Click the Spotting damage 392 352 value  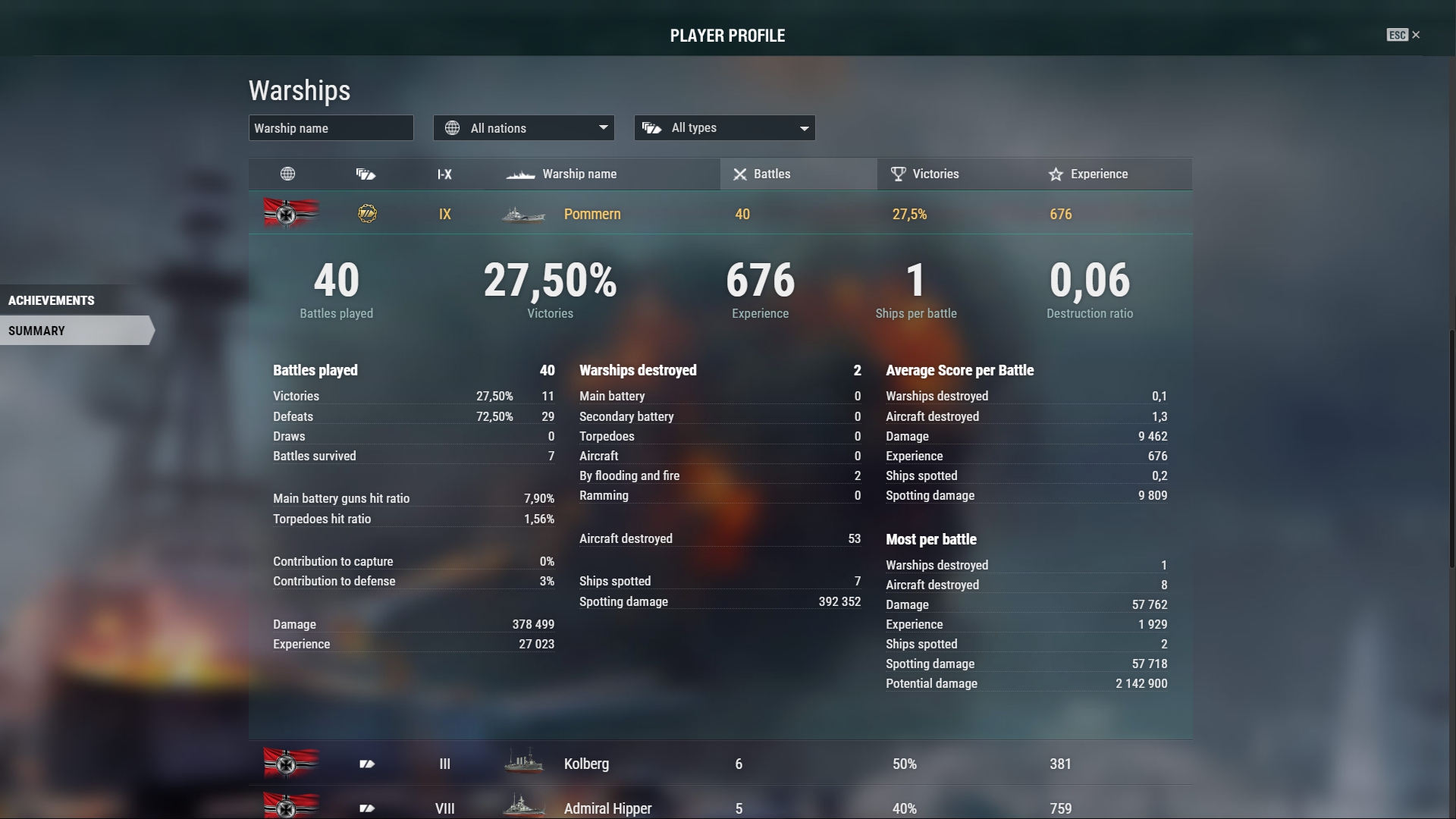(x=839, y=601)
